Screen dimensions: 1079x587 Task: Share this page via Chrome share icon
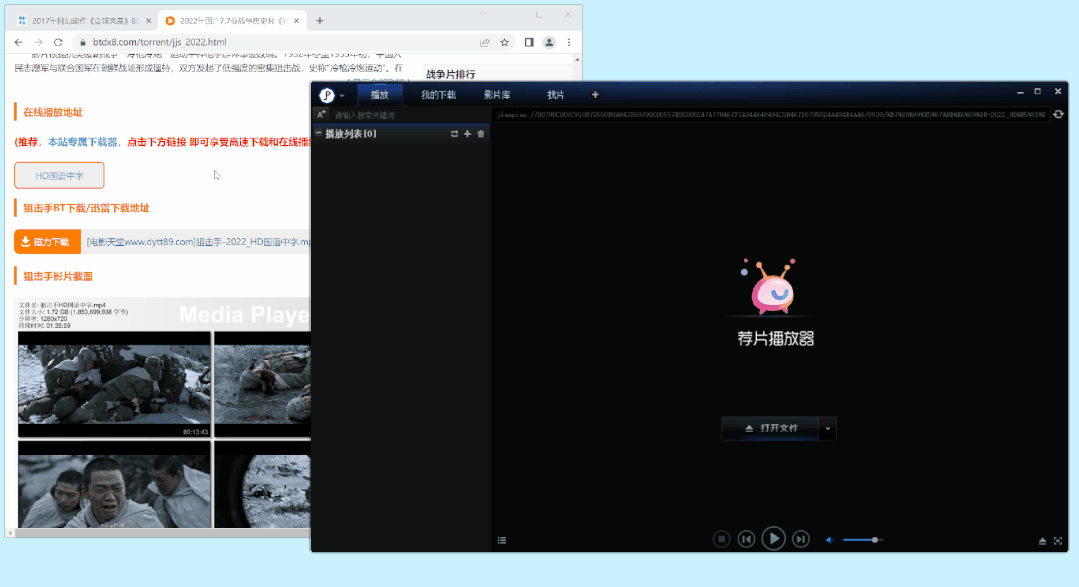pyautogui.click(x=484, y=42)
